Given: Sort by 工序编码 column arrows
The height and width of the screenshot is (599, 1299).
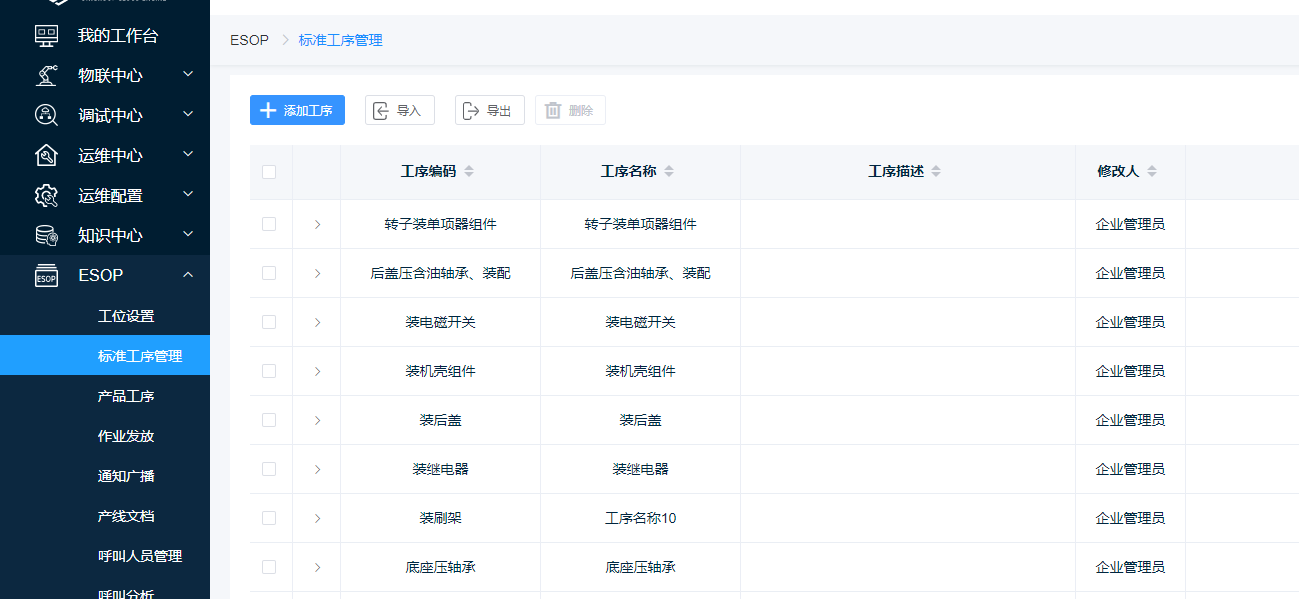Looking at the screenshot, I should coord(469,172).
